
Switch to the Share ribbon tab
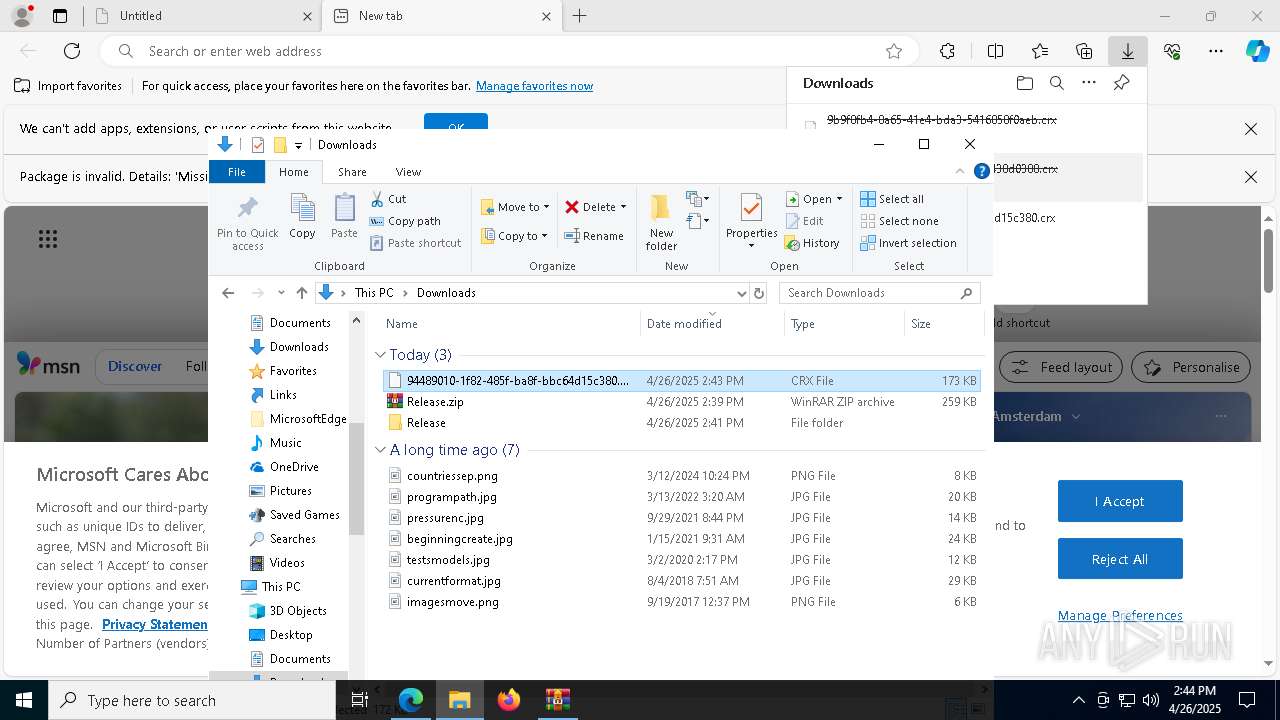point(352,172)
